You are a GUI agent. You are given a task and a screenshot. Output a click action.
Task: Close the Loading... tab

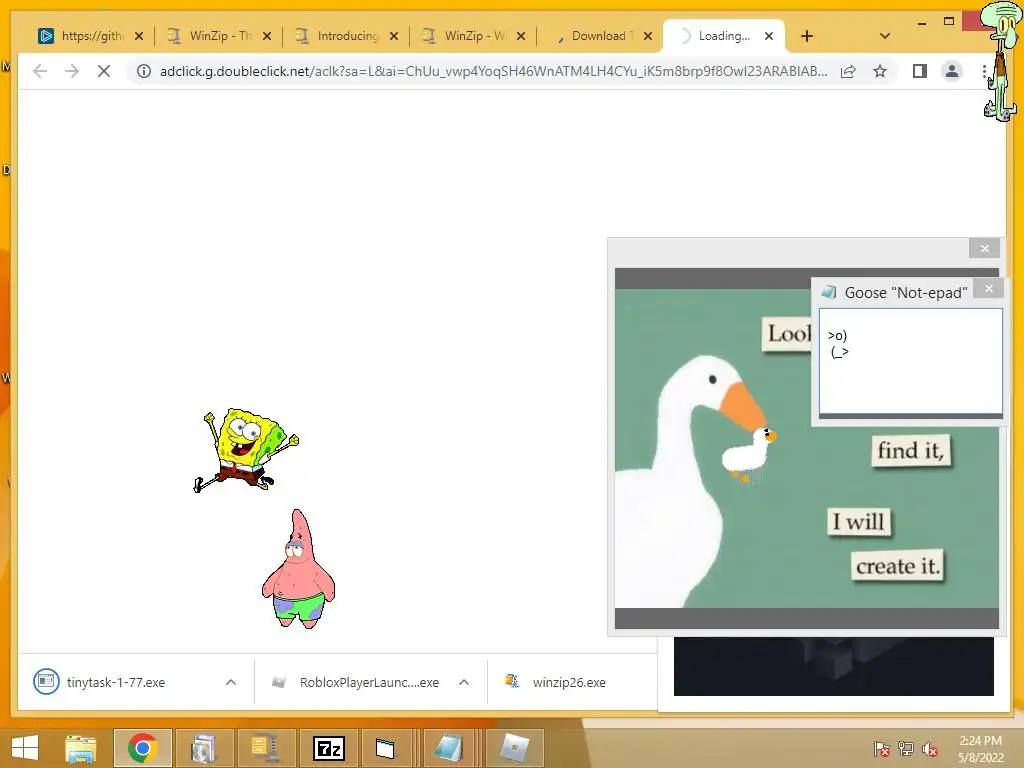(x=769, y=37)
